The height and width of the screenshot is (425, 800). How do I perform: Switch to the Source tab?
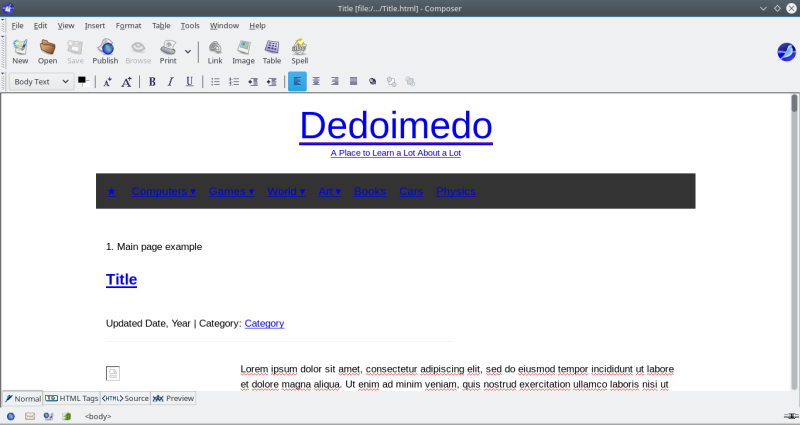pos(125,398)
